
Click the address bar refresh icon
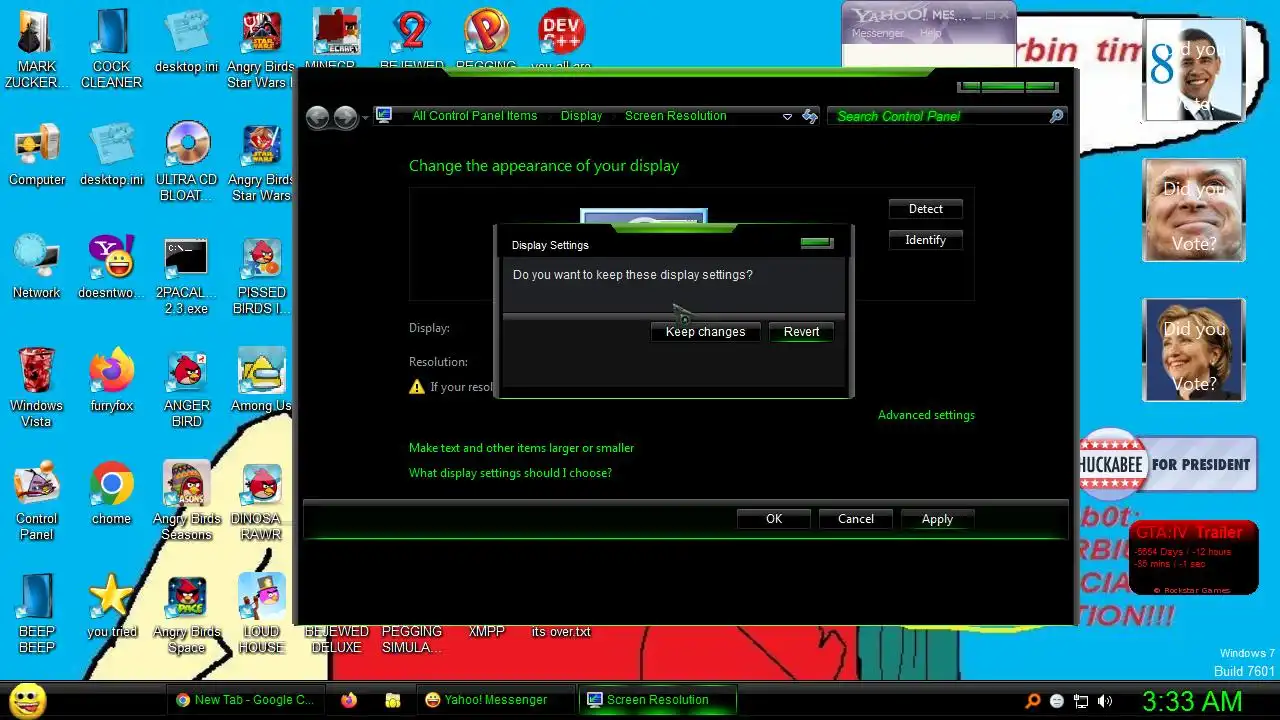point(810,116)
